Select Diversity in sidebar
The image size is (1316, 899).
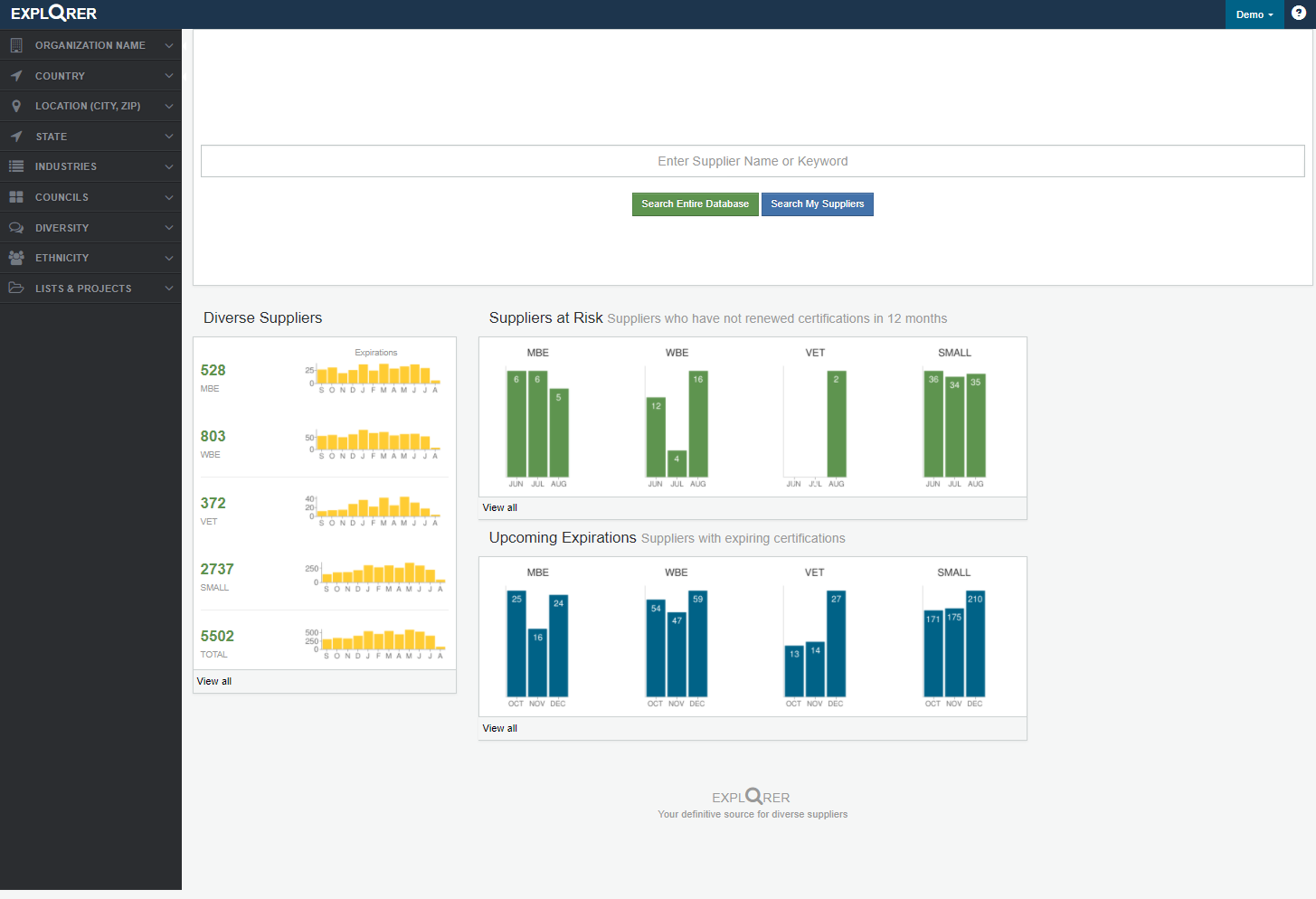point(90,228)
